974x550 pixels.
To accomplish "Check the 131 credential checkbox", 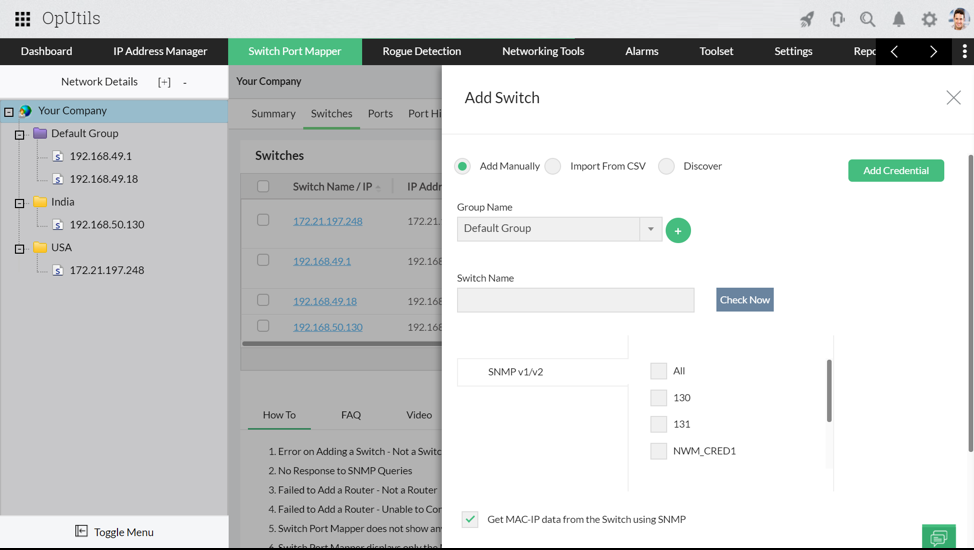I will 658,424.
